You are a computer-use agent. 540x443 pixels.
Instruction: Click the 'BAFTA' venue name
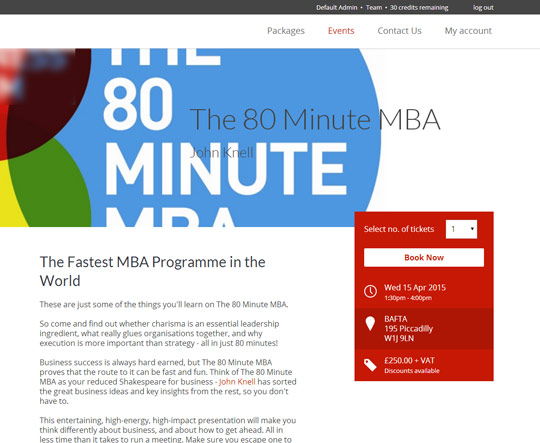[396, 319]
